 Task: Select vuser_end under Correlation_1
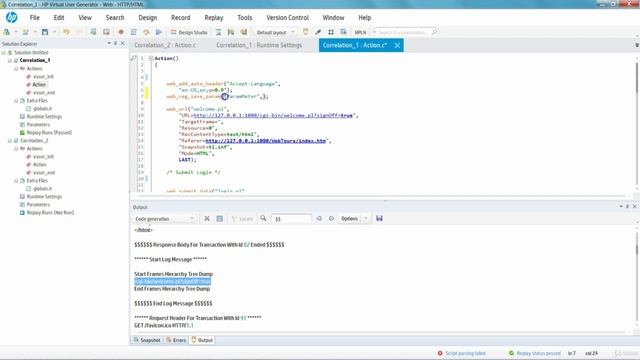tap(44, 93)
